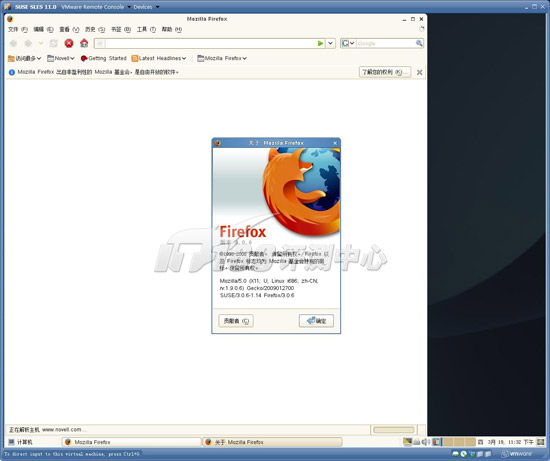Open the 查看 (View) menu
Viewport: 550px width, 461px height.
click(69, 29)
